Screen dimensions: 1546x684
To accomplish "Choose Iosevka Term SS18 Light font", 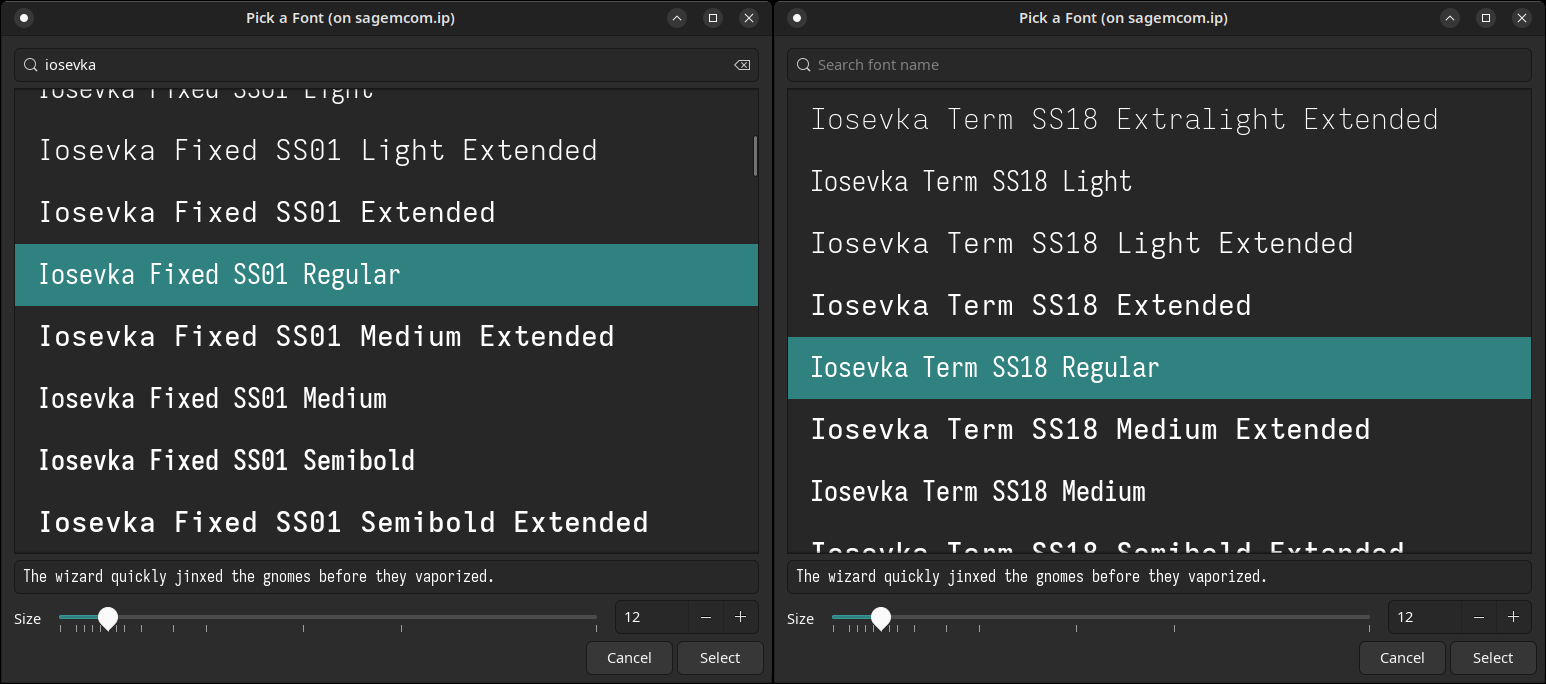I will pos(971,182).
